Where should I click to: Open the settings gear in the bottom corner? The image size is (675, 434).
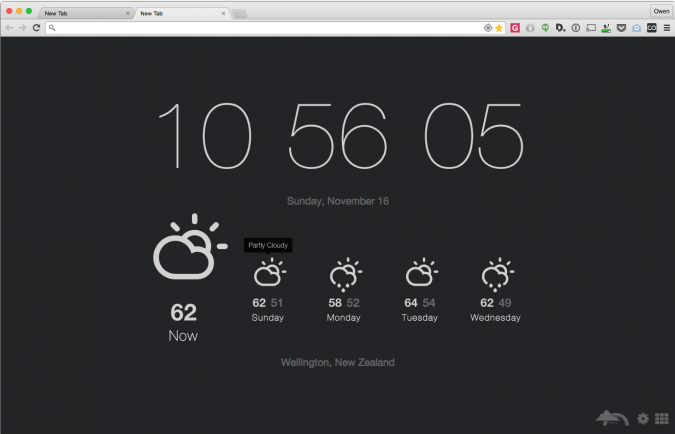tap(643, 418)
